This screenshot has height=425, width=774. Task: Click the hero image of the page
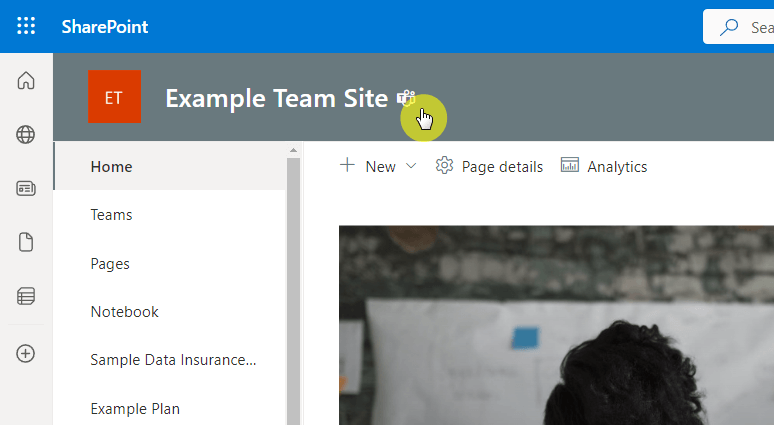point(556,325)
